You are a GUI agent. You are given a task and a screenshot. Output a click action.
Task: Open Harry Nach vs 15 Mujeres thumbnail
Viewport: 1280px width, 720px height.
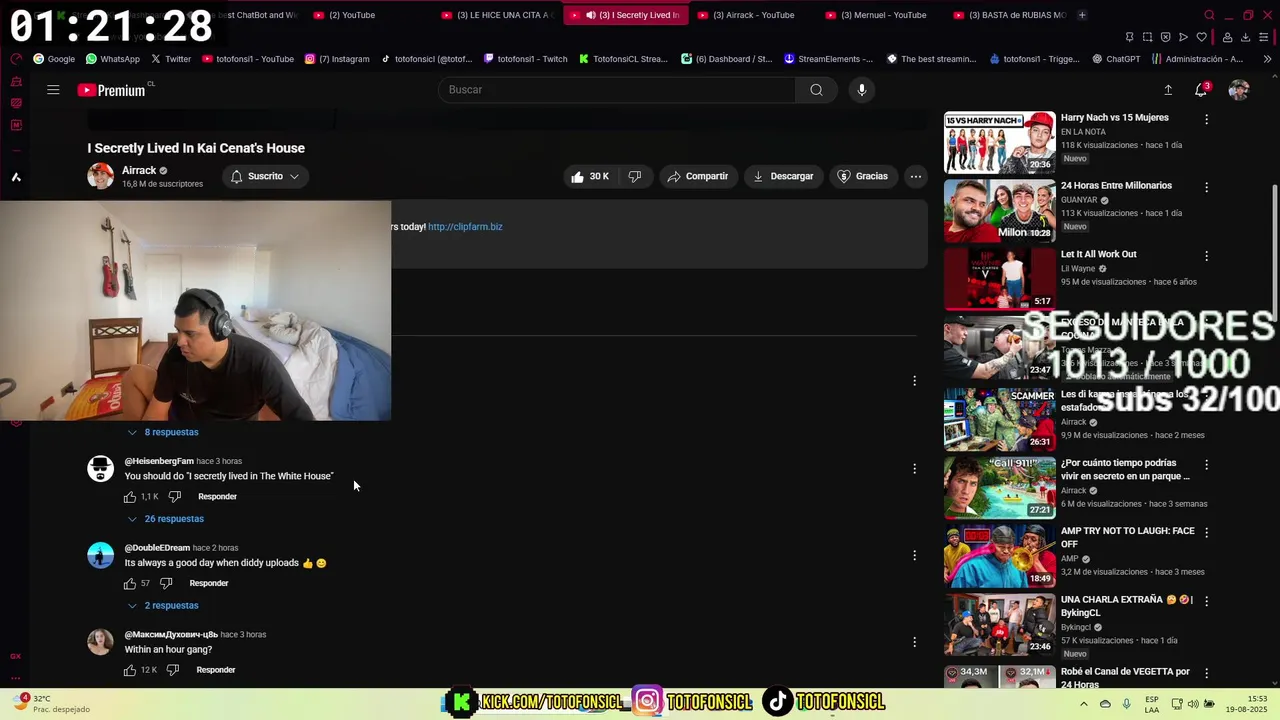[999, 142]
